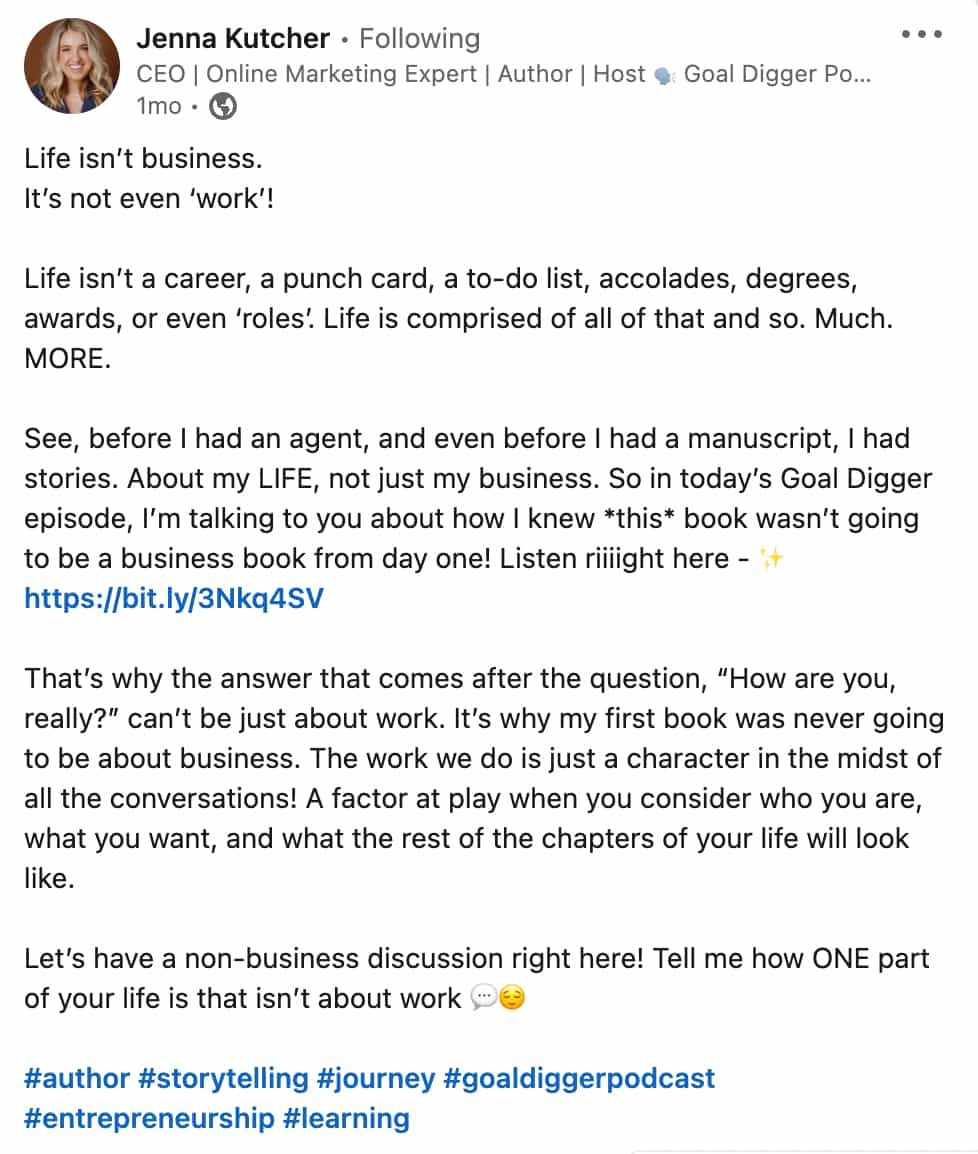
Task: Open the globe public visibility icon
Action: [222, 105]
